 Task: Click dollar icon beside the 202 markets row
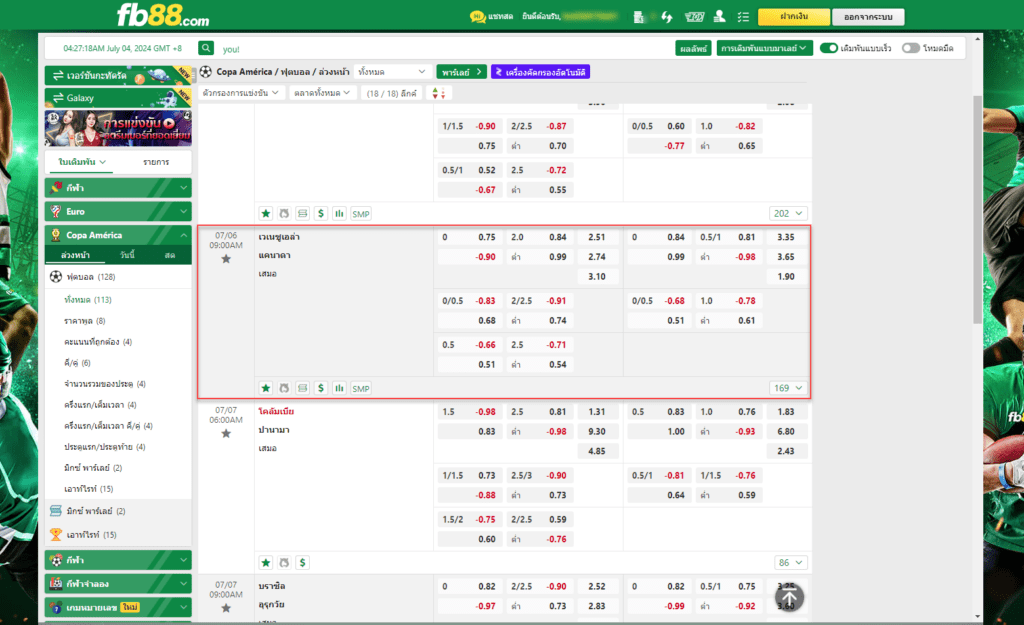click(321, 214)
